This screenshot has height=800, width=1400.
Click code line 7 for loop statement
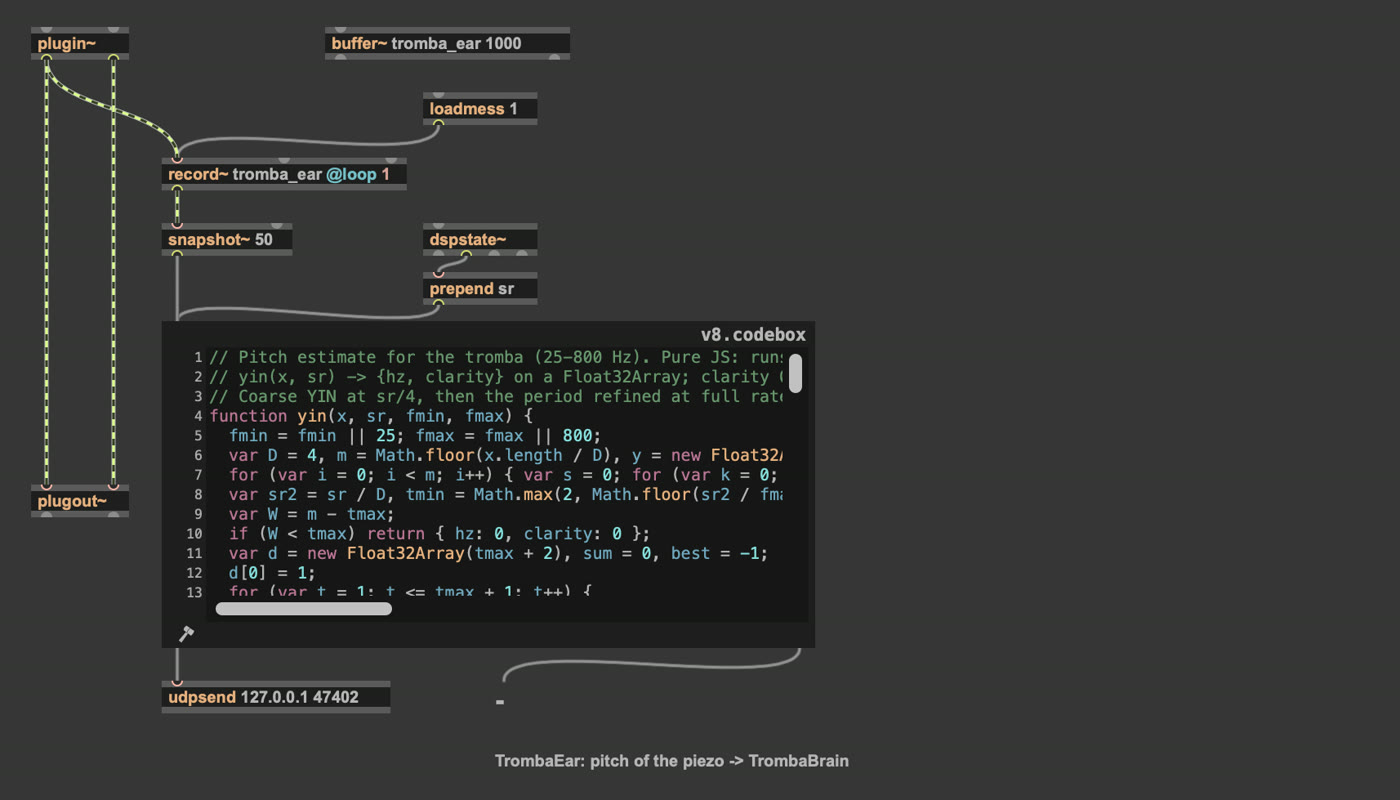click(x=505, y=474)
